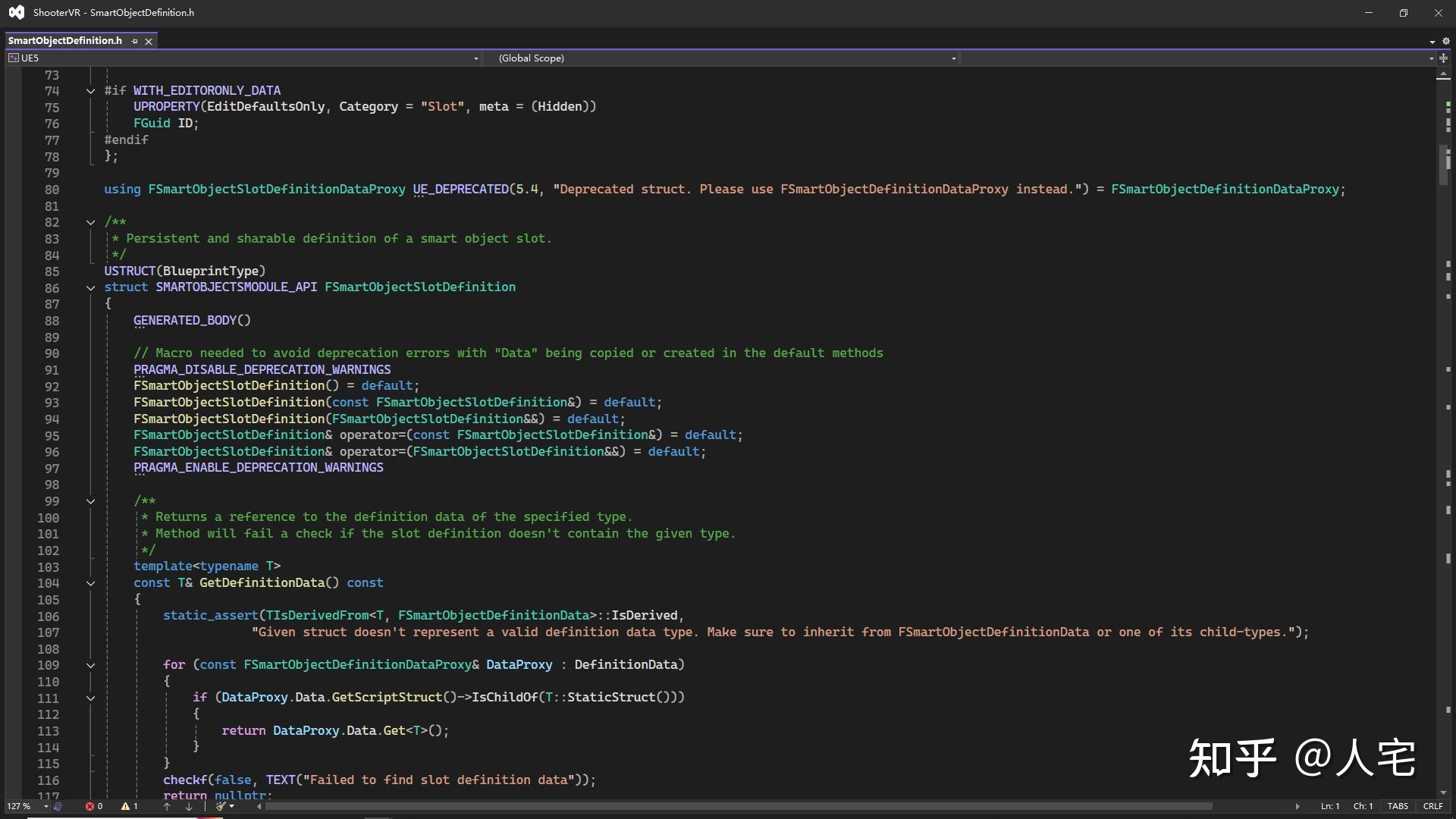Collapse the for loop at line 109
This screenshot has width=1456, height=819.
90,665
